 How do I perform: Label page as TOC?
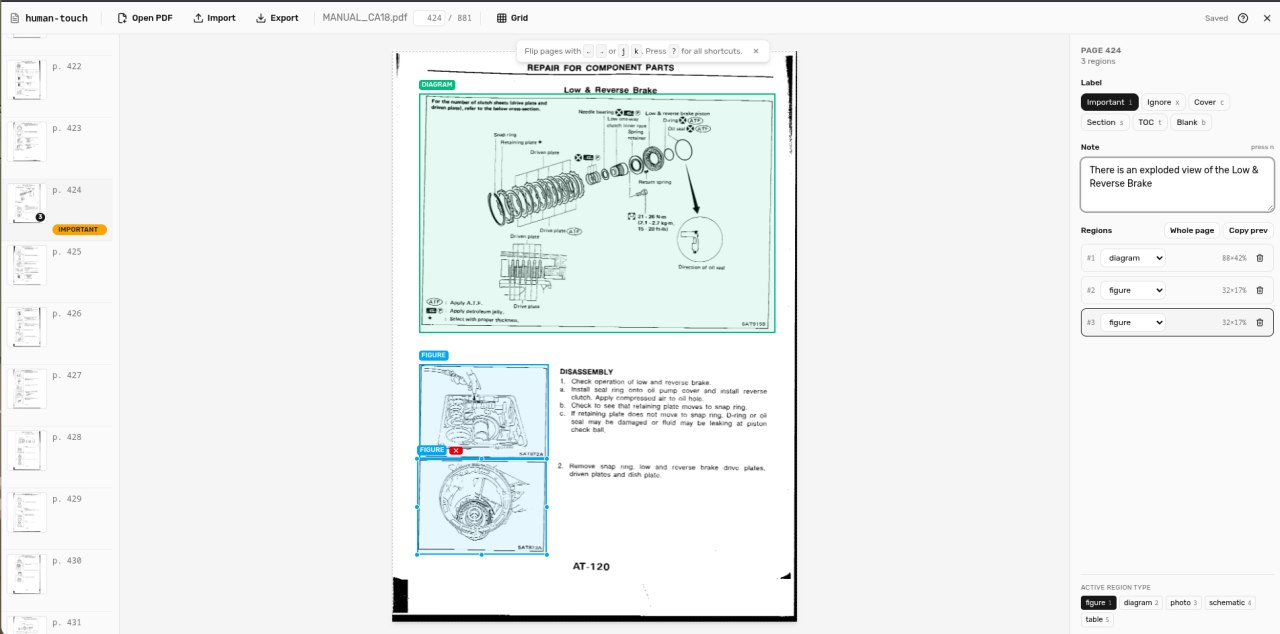(x=1150, y=122)
